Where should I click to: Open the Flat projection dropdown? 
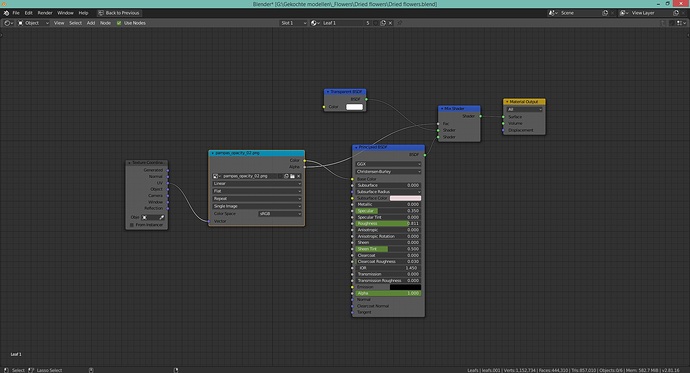click(257, 191)
